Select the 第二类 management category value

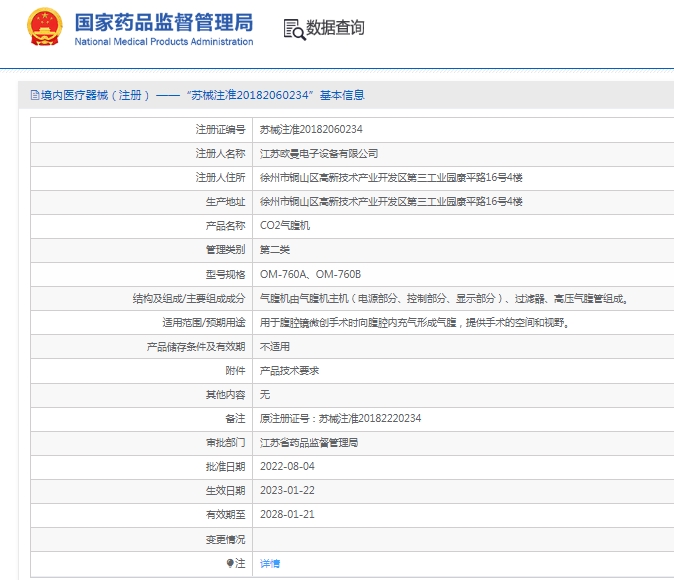275,250
